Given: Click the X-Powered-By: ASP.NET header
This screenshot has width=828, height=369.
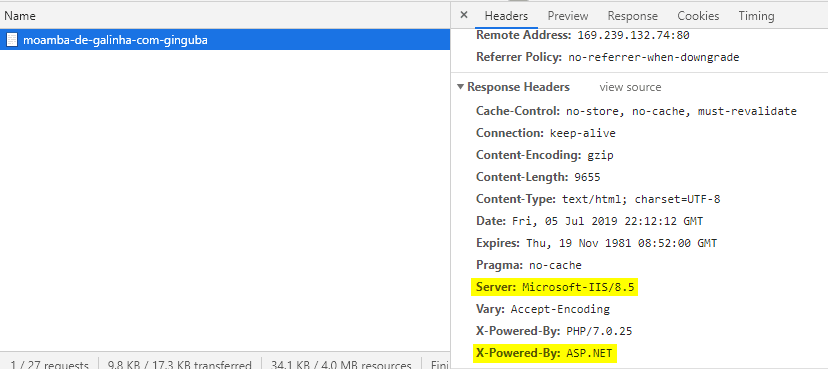Looking at the screenshot, I should pos(544,353).
